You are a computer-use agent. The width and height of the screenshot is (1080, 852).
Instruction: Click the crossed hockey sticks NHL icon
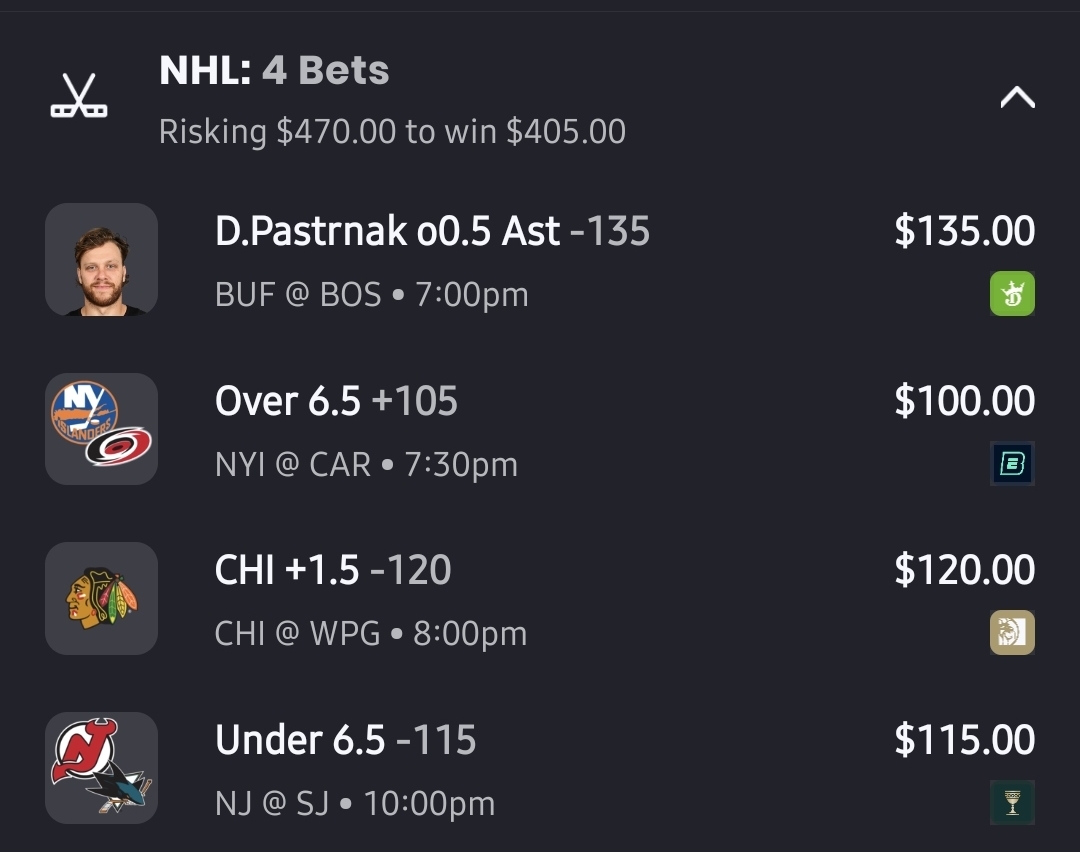click(79, 97)
